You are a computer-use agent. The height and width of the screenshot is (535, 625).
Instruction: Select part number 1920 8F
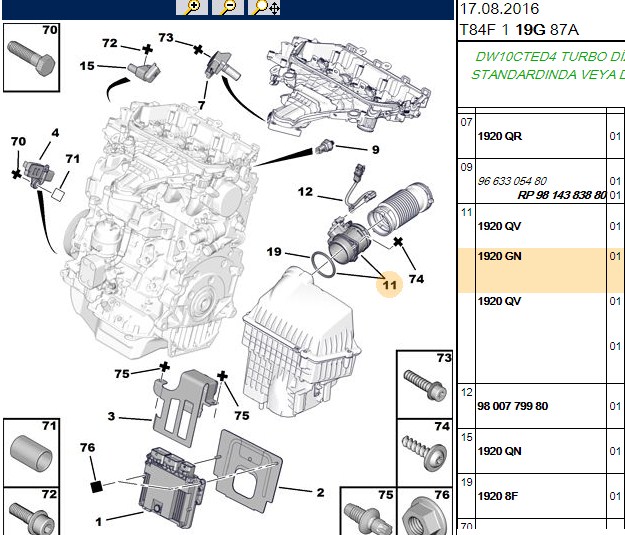click(498, 496)
